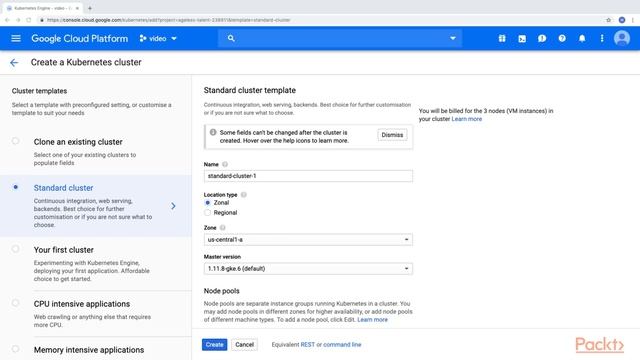The width and height of the screenshot is (640, 360).
Task: Close the Kubernetes Engine browser tab
Action: (77, 8)
